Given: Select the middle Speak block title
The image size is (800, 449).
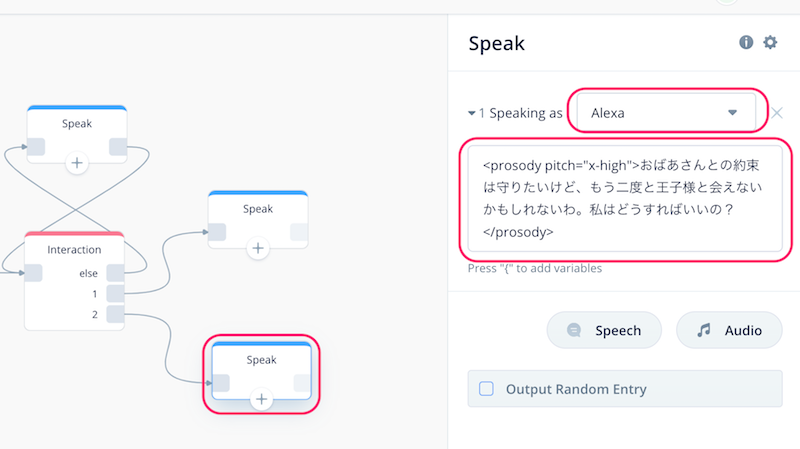Looking at the screenshot, I should click(258, 209).
